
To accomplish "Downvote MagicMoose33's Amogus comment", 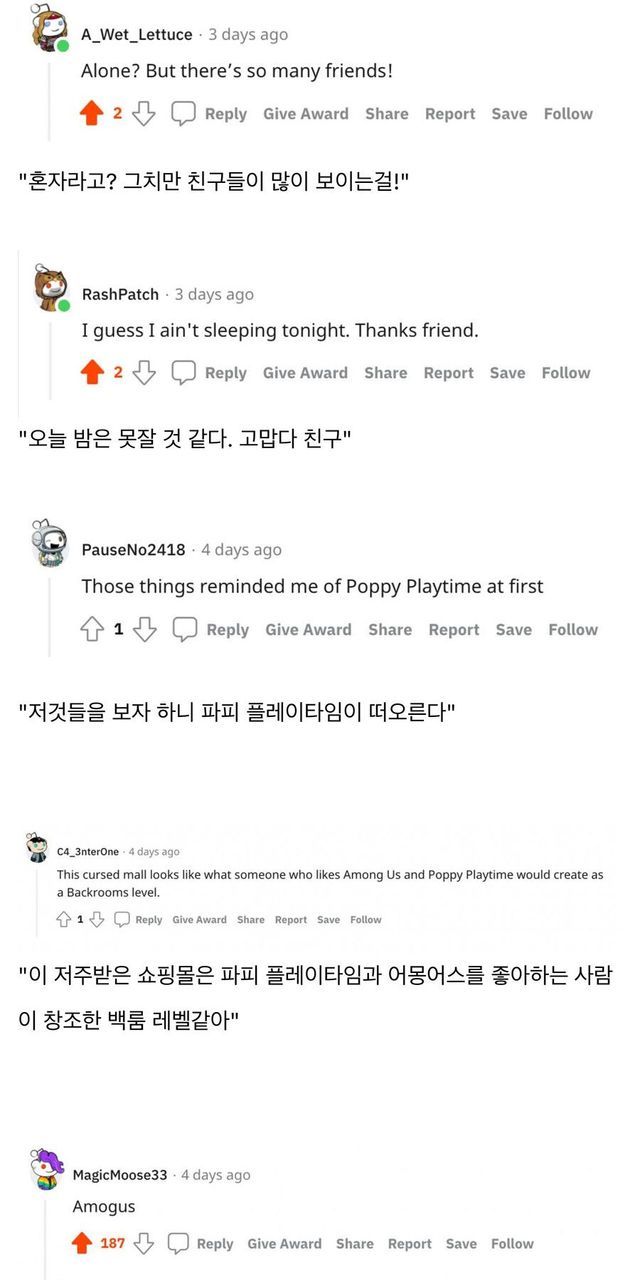I will (x=144, y=1244).
